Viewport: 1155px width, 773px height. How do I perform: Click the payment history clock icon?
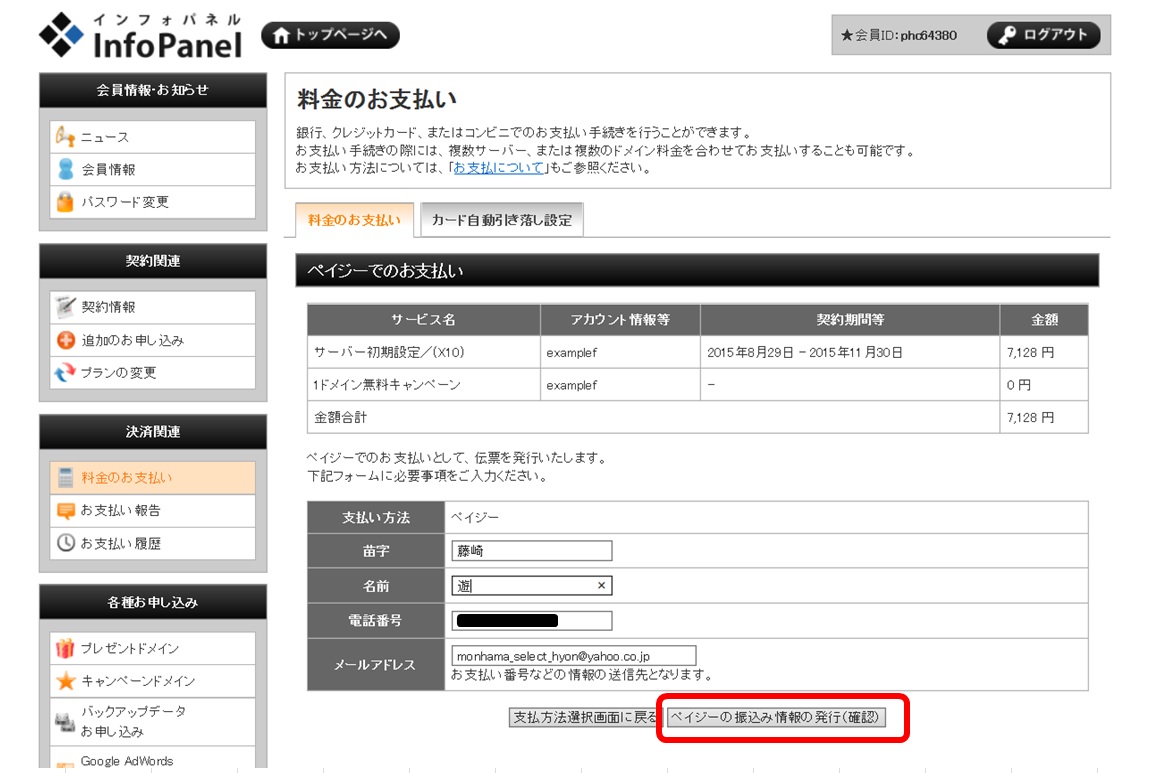tap(65, 543)
